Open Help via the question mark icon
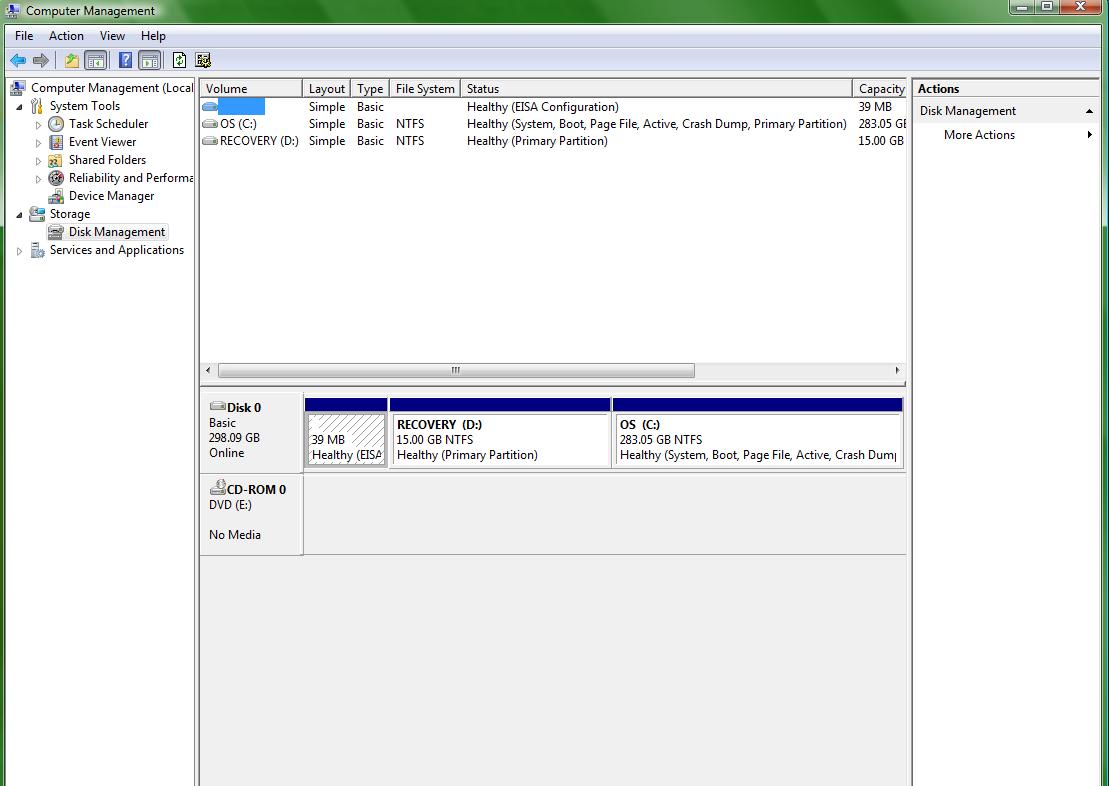 (125, 60)
